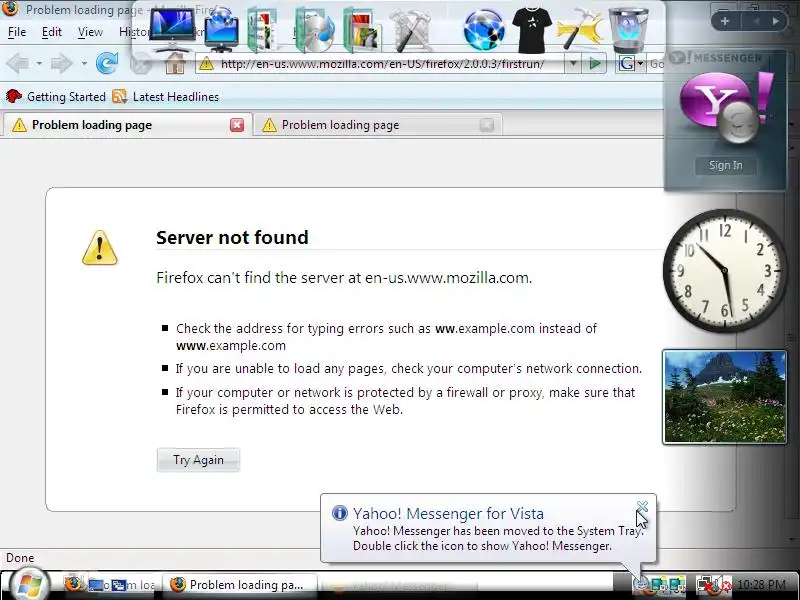800x600 pixels.
Task: Open the music disc folder dock icon
Action: (315, 31)
